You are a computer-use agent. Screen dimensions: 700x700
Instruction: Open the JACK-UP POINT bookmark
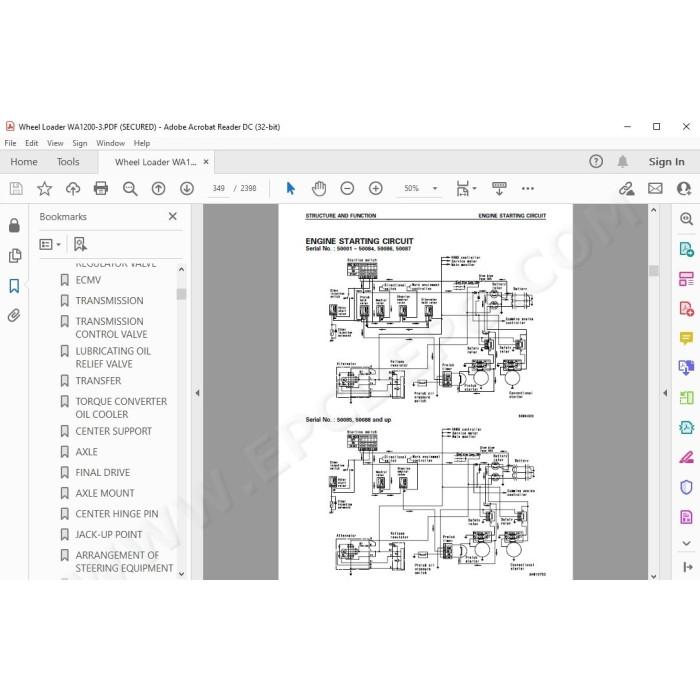click(x=108, y=534)
